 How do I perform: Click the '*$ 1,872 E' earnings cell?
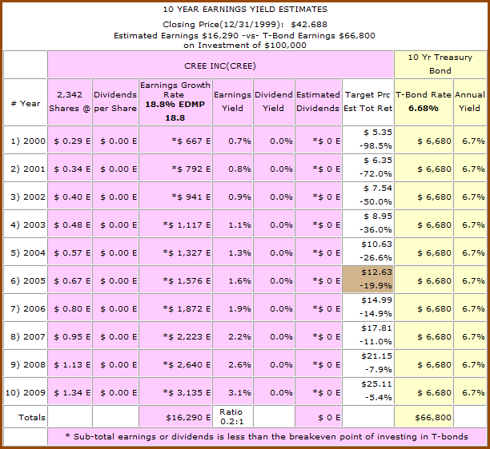pos(175,308)
